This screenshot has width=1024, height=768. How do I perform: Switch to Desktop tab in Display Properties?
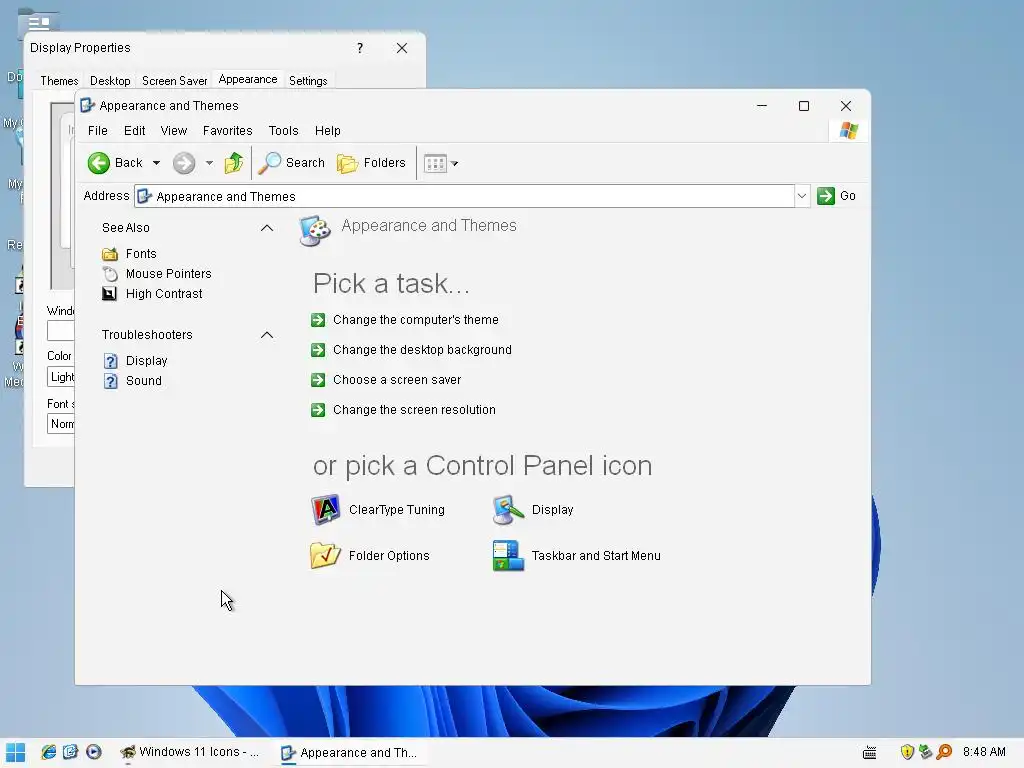(x=110, y=81)
